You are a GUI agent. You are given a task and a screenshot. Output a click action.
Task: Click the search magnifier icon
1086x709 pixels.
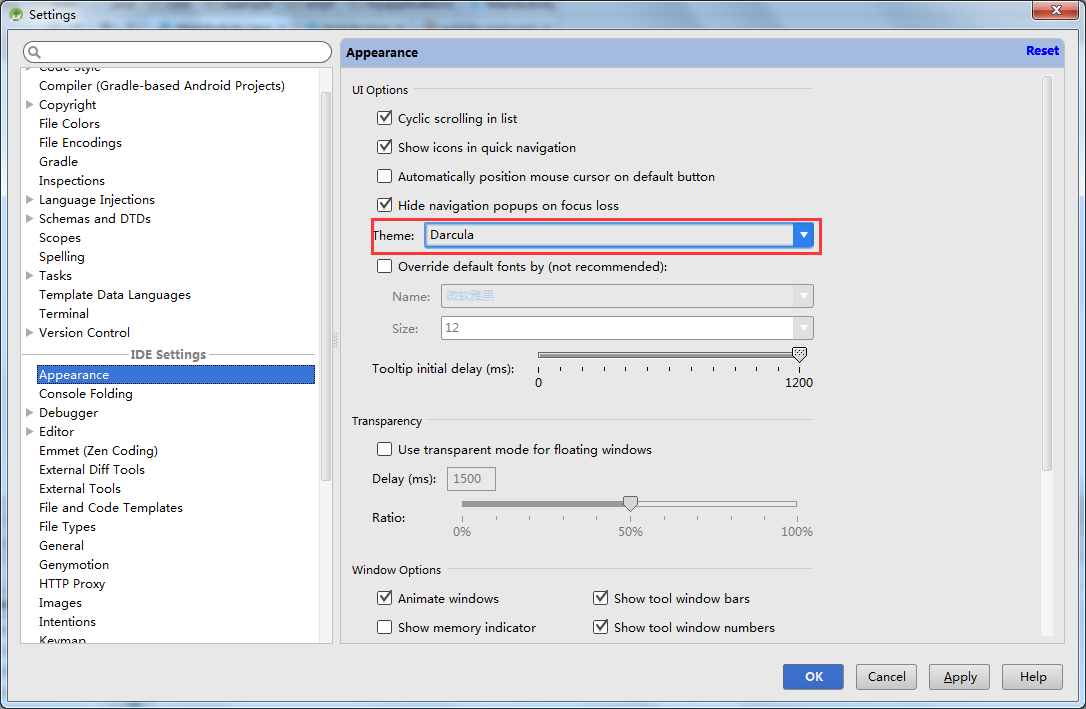(35, 52)
